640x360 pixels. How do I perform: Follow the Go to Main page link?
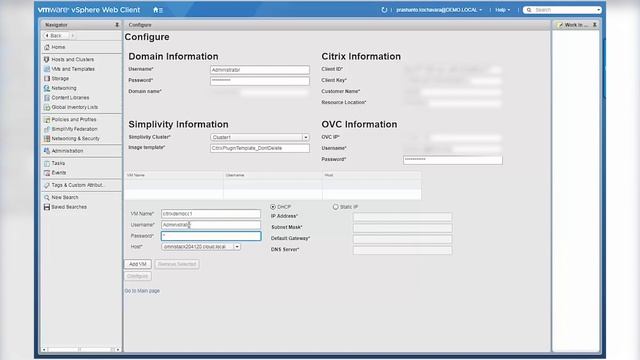tap(142, 291)
